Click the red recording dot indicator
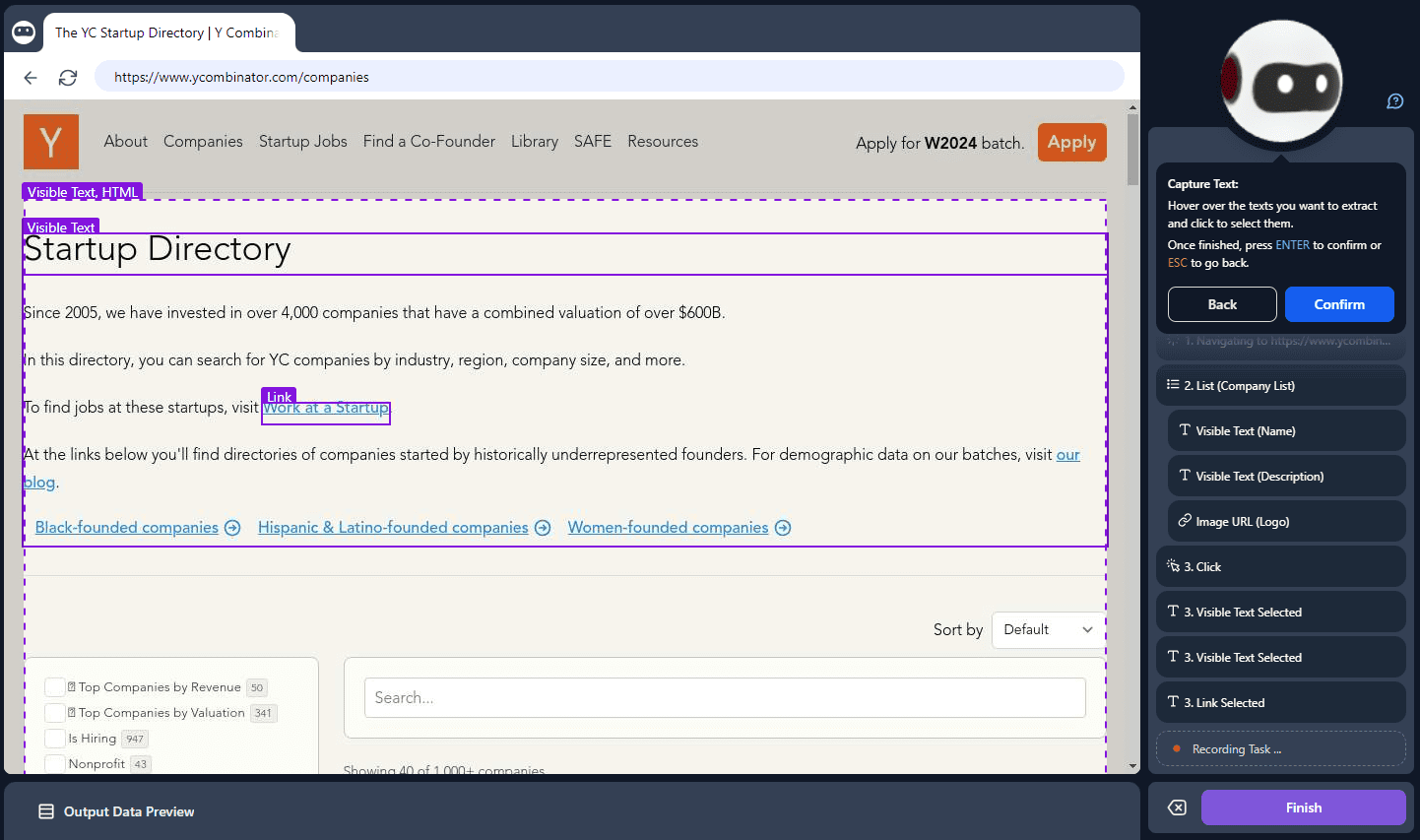 click(x=1176, y=748)
